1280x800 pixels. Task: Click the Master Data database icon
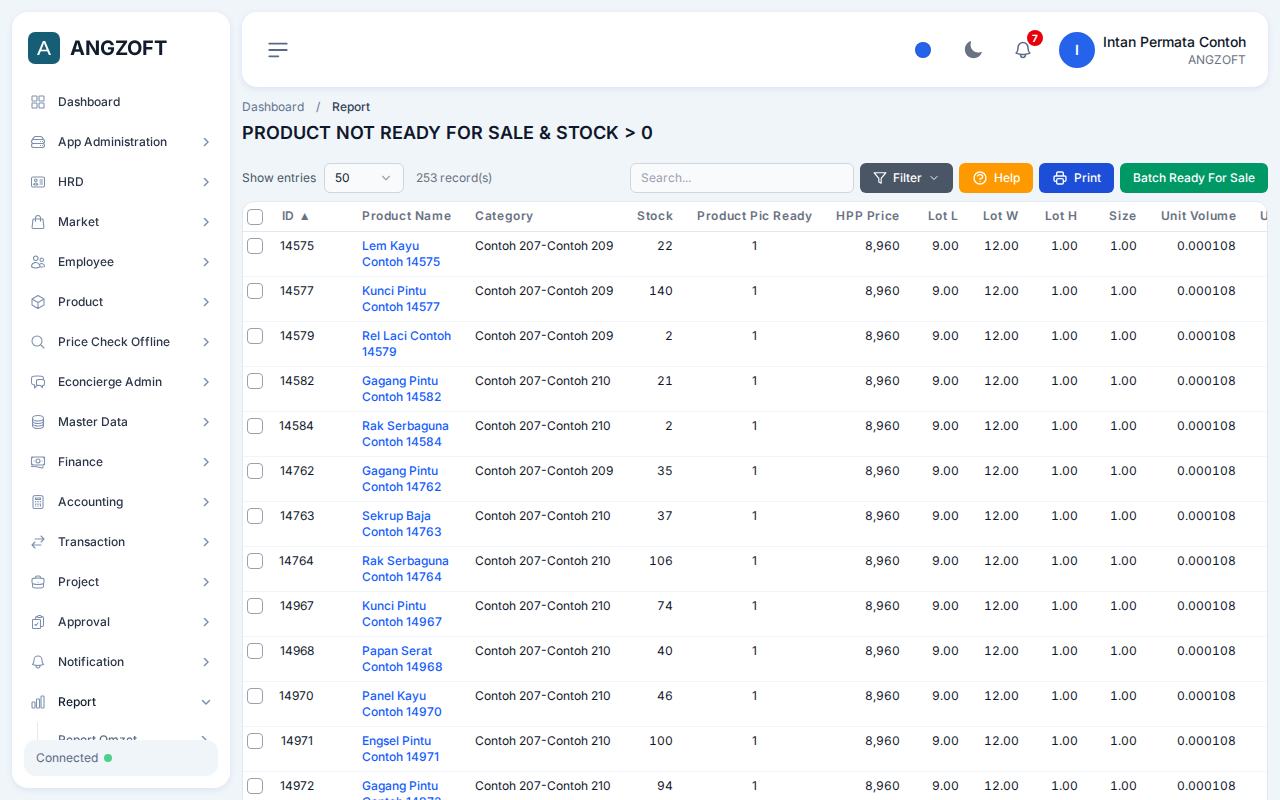pos(38,422)
